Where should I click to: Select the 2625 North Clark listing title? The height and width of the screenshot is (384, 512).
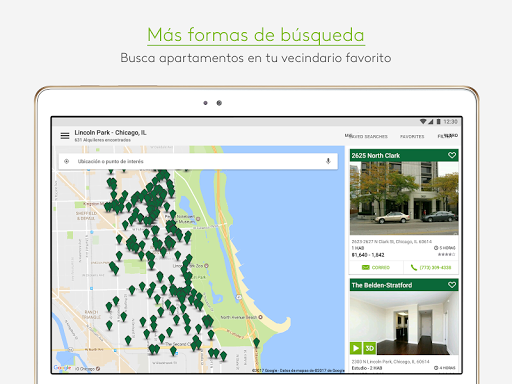(x=376, y=155)
